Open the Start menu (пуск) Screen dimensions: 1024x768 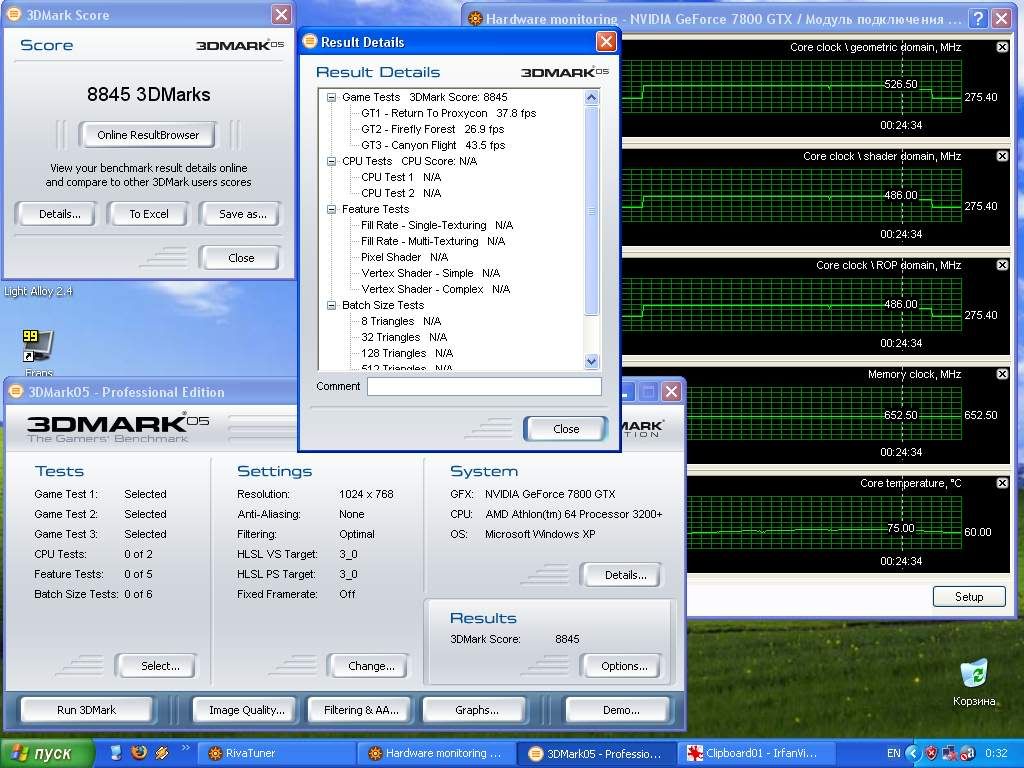[47, 753]
